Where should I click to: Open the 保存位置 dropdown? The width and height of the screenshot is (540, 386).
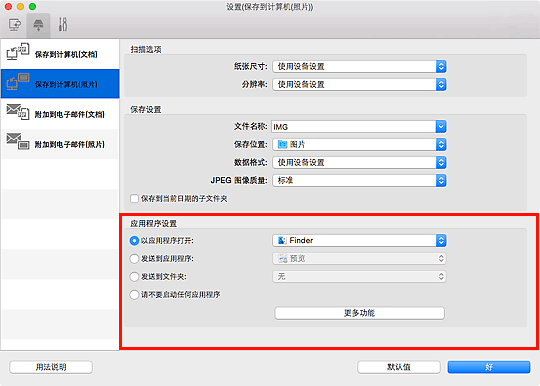tap(359, 145)
